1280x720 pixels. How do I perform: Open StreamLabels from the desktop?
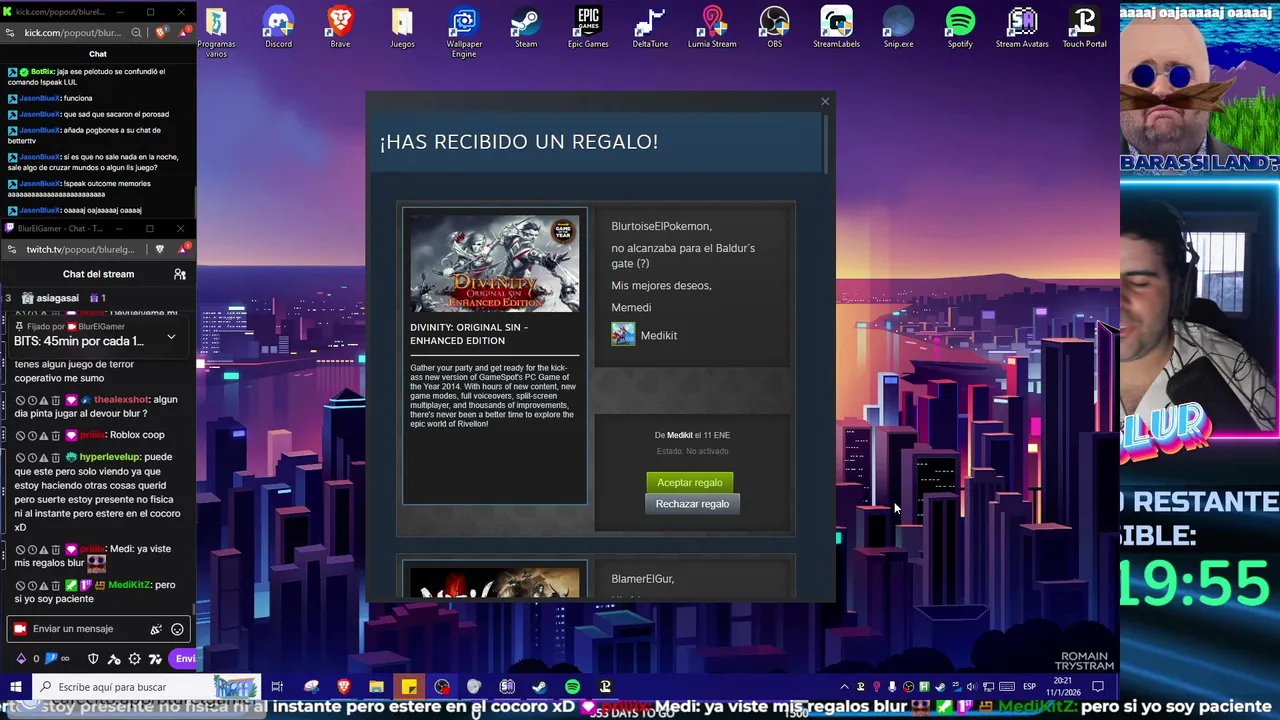point(836,27)
